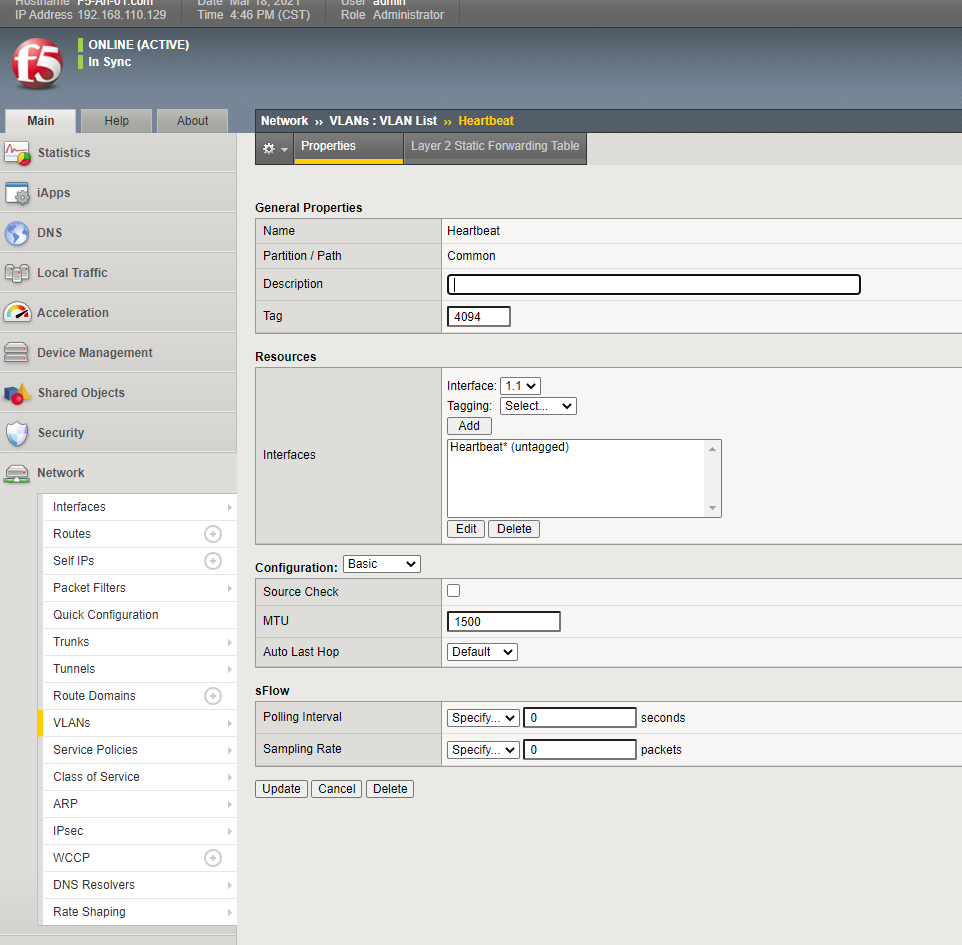Image resolution: width=962 pixels, height=945 pixels.
Task: Open the VLANs menu item
Action: [72, 723]
